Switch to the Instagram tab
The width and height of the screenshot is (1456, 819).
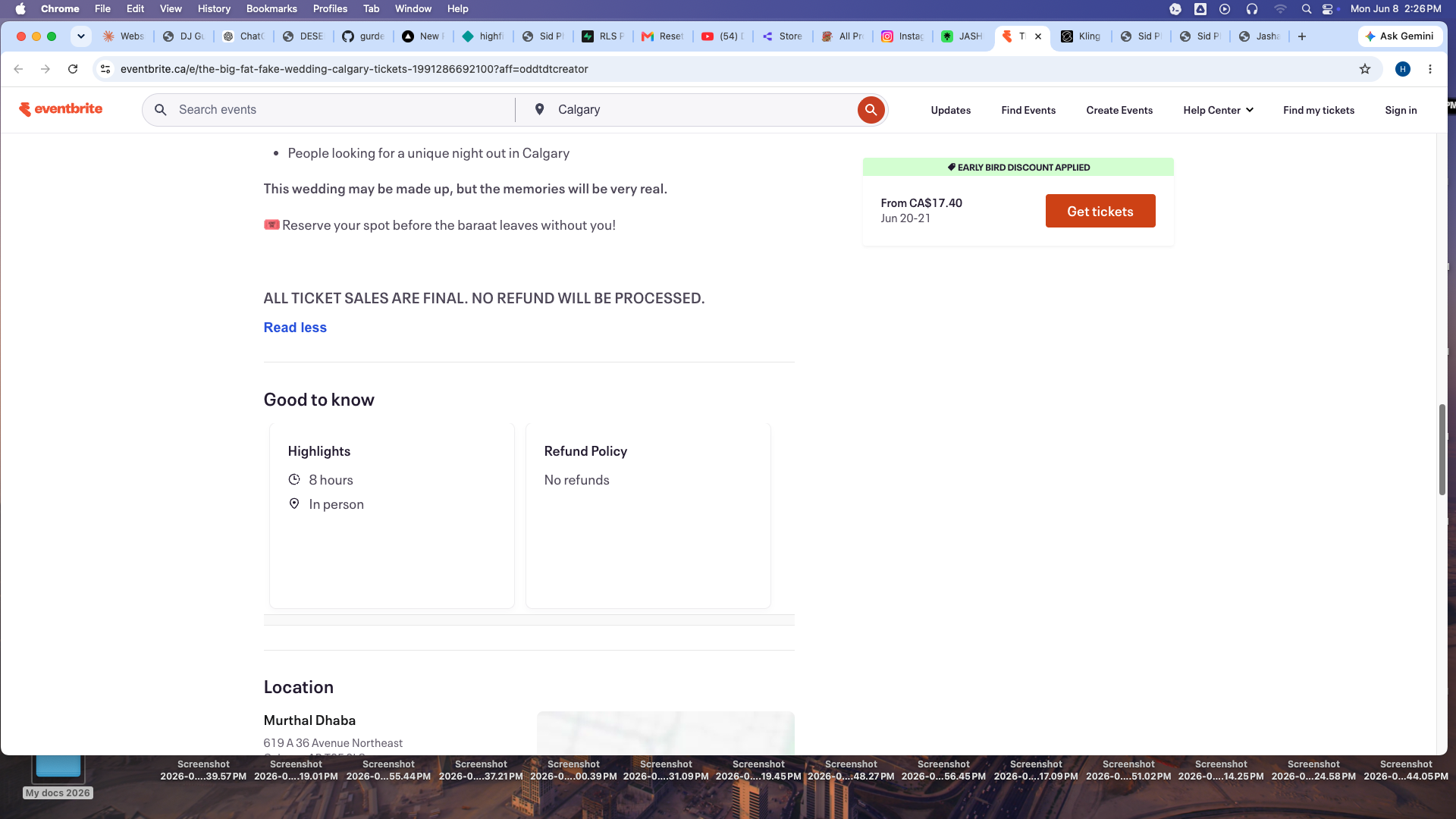[x=902, y=36]
